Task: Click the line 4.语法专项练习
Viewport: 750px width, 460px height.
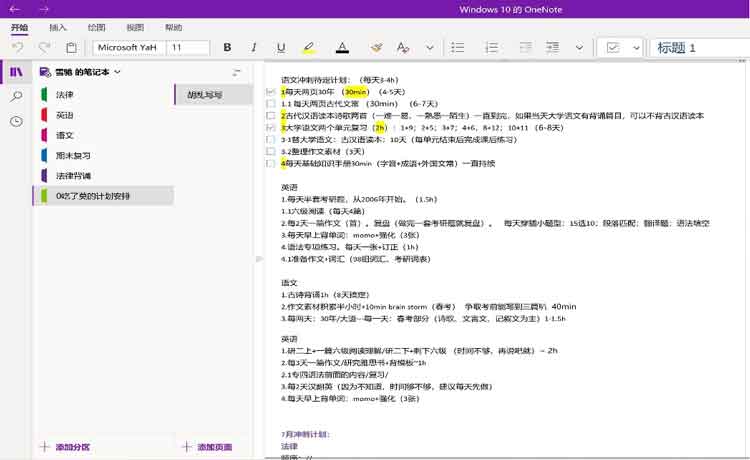Action: pyautogui.click(x=350, y=247)
